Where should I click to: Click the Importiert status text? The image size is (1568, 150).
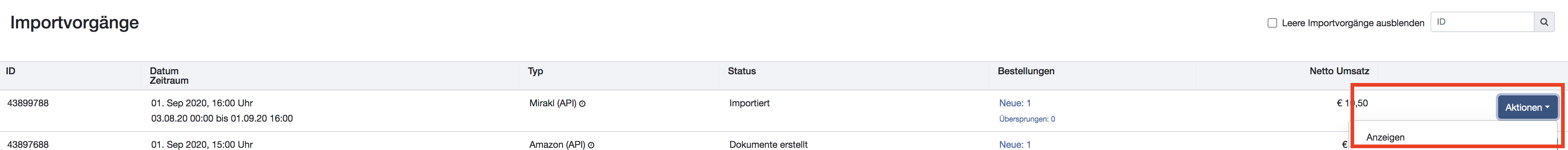coord(749,103)
